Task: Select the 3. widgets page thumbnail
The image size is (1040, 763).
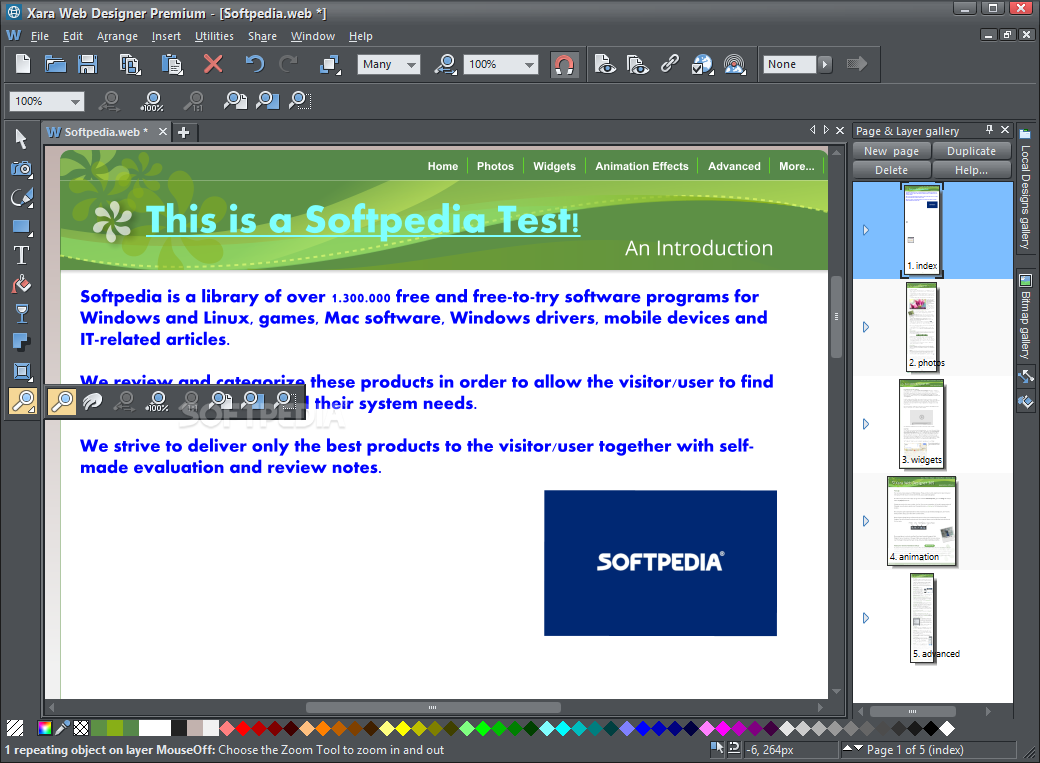Action: point(921,424)
